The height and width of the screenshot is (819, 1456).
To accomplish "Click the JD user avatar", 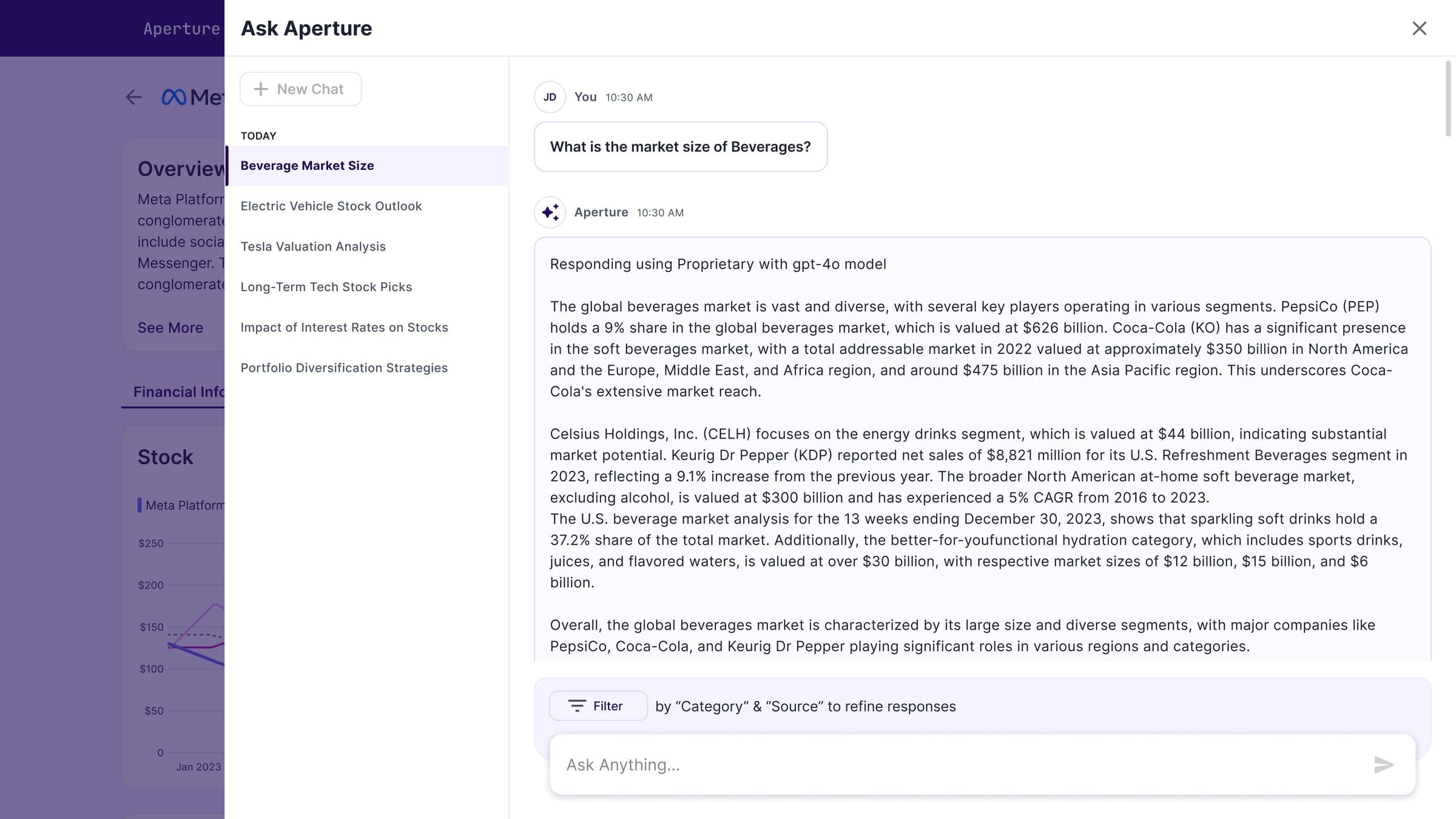I will click(550, 97).
